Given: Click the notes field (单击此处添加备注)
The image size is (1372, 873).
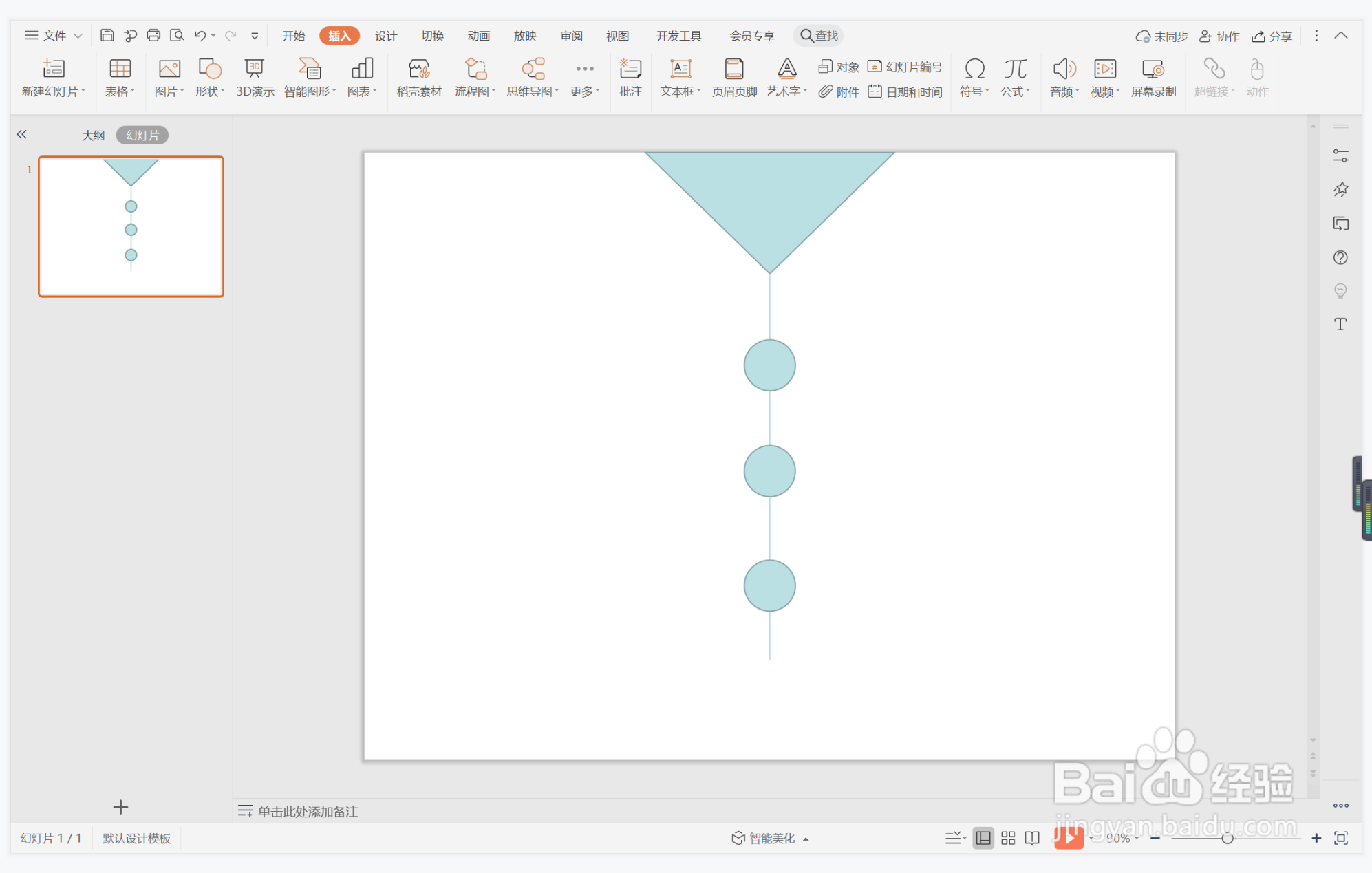Looking at the screenshot, I should (307, 811).
